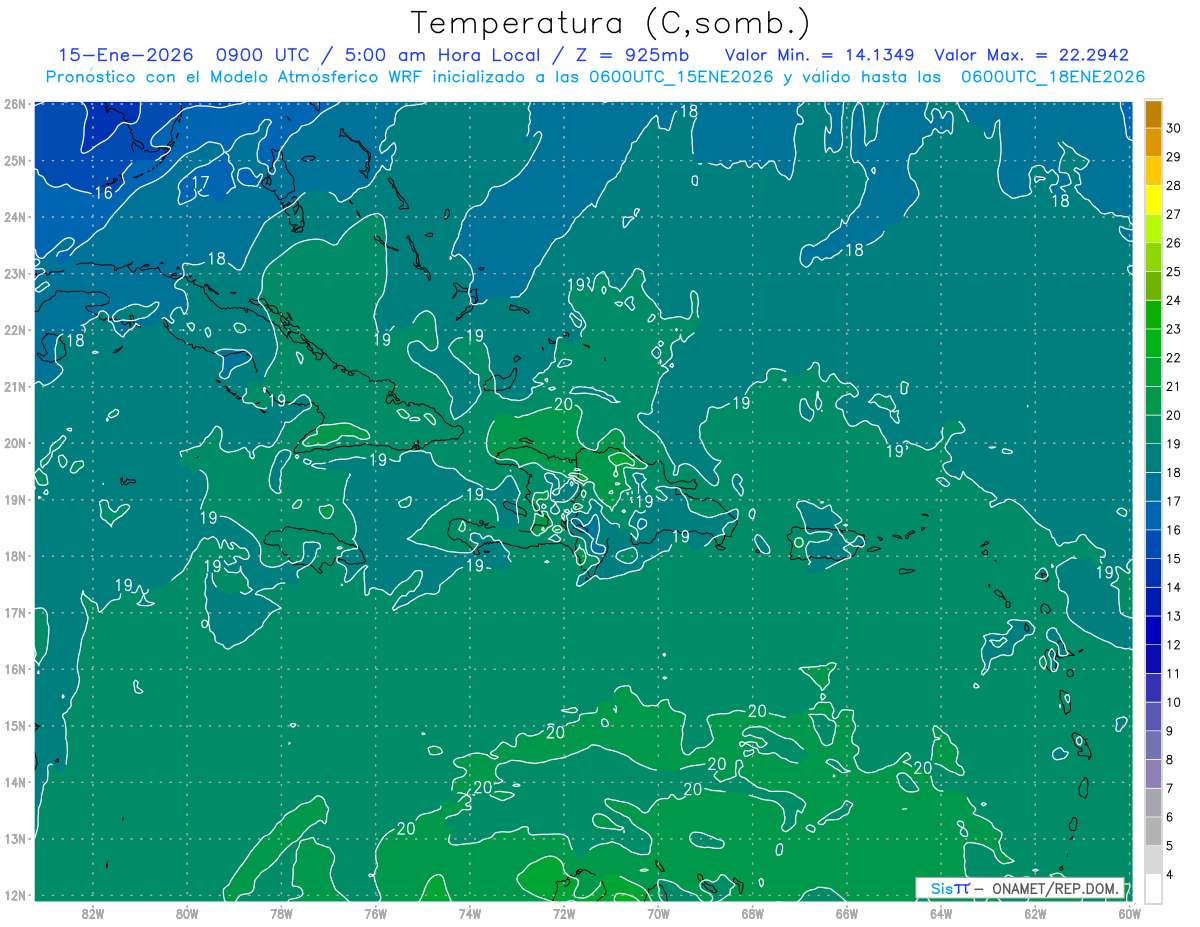This screenshot has height=927, width=1200.
Task: Click the '20N' latitude axis label
Action: tap(14, 443)
